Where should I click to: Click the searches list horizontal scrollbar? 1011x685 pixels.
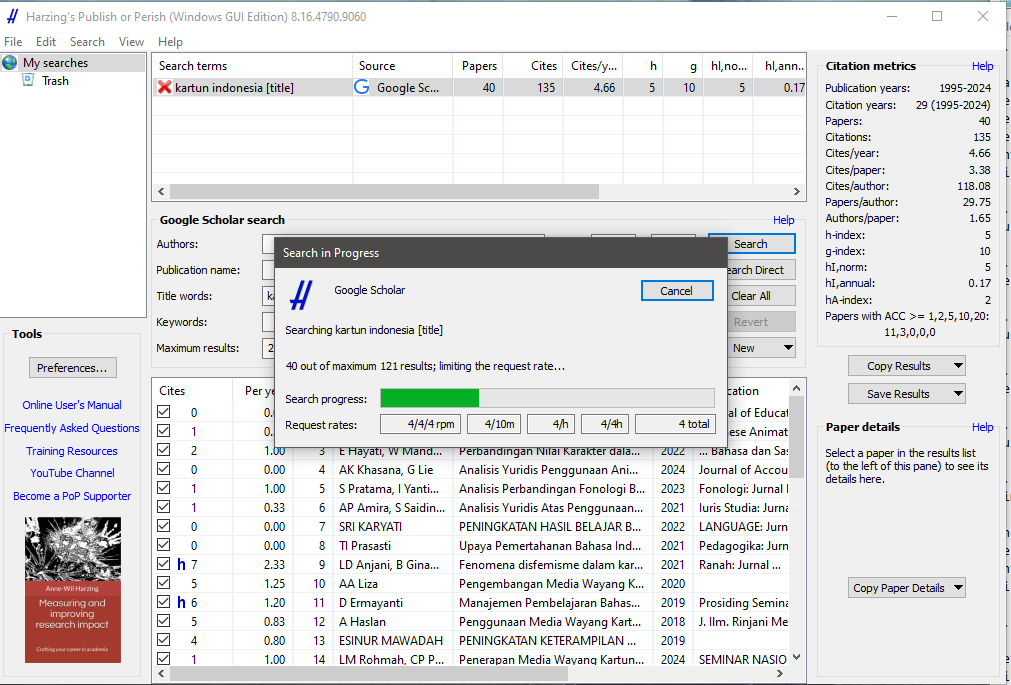coord(384,192)
